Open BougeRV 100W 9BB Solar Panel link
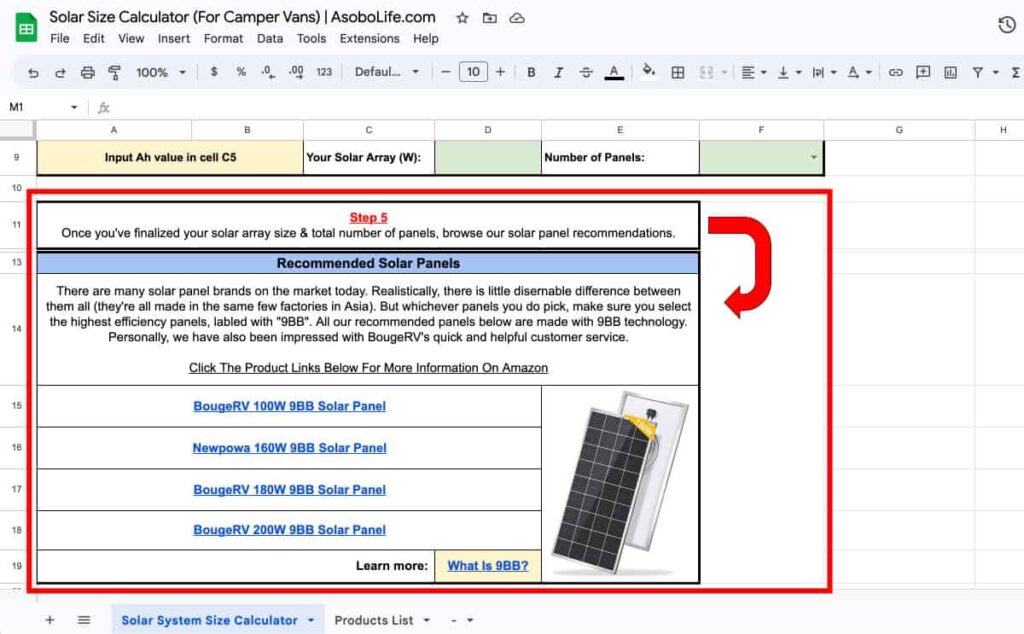Viewport: 1024px width, 634px height. pyautogui.click(x=289, y=406)
